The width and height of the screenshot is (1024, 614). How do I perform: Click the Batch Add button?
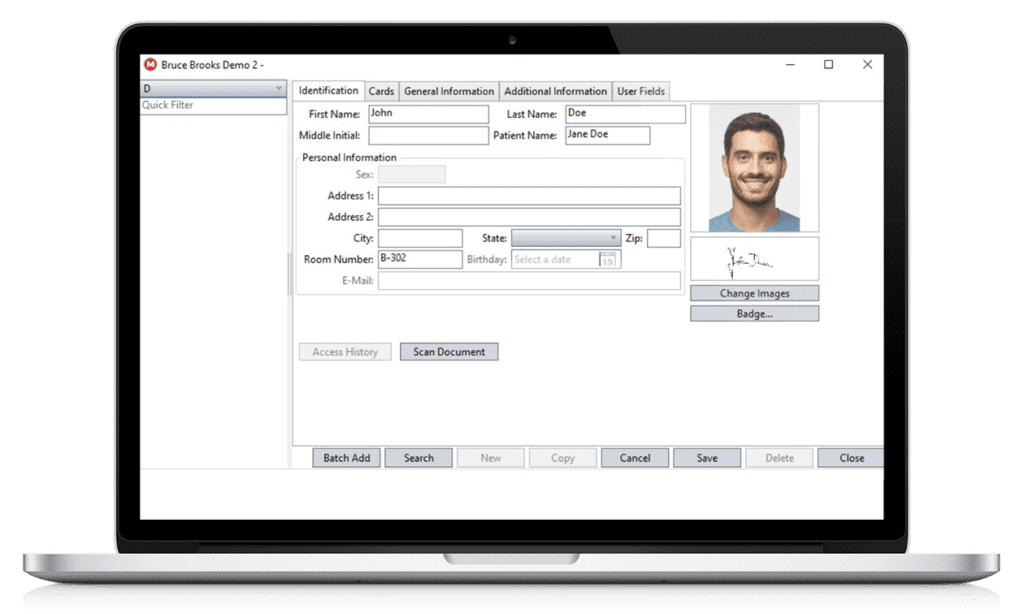click(346, 458)
